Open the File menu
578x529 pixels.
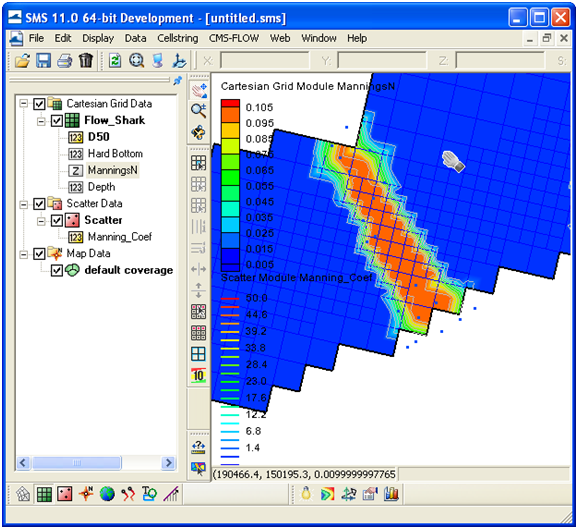pos(36,38)
